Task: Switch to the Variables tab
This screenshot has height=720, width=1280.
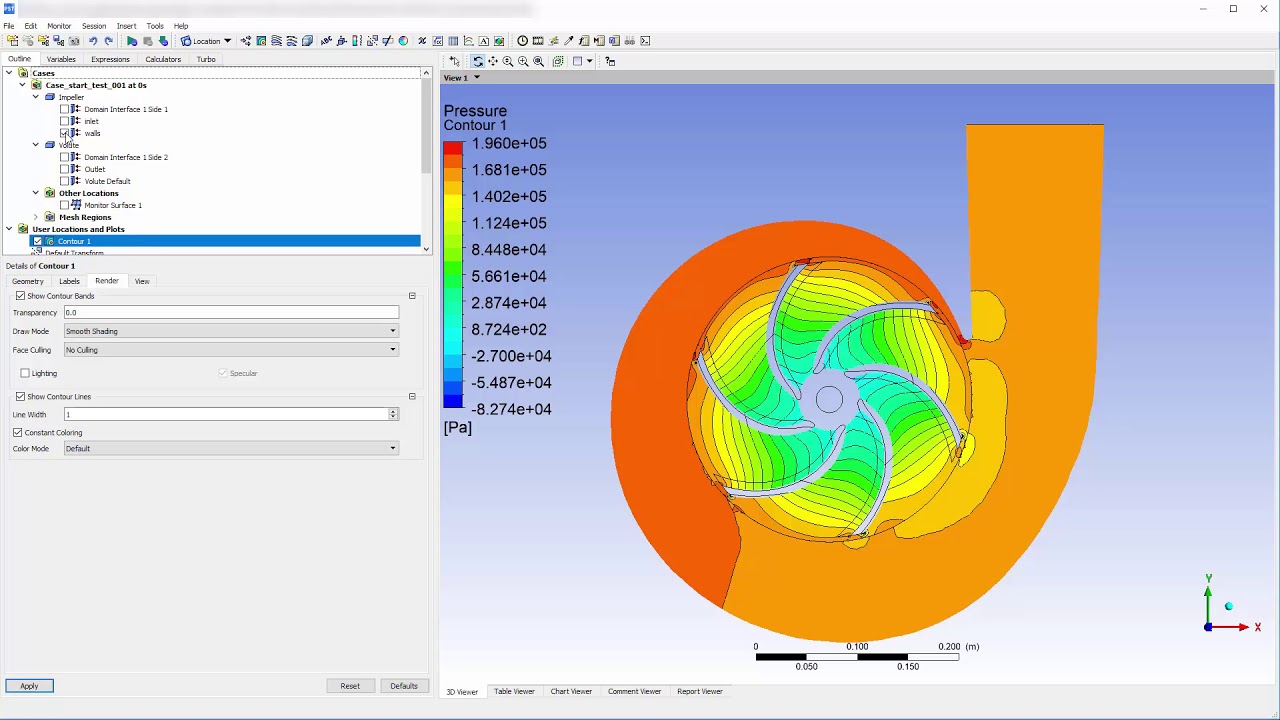Action: click(x=61, y=59)
